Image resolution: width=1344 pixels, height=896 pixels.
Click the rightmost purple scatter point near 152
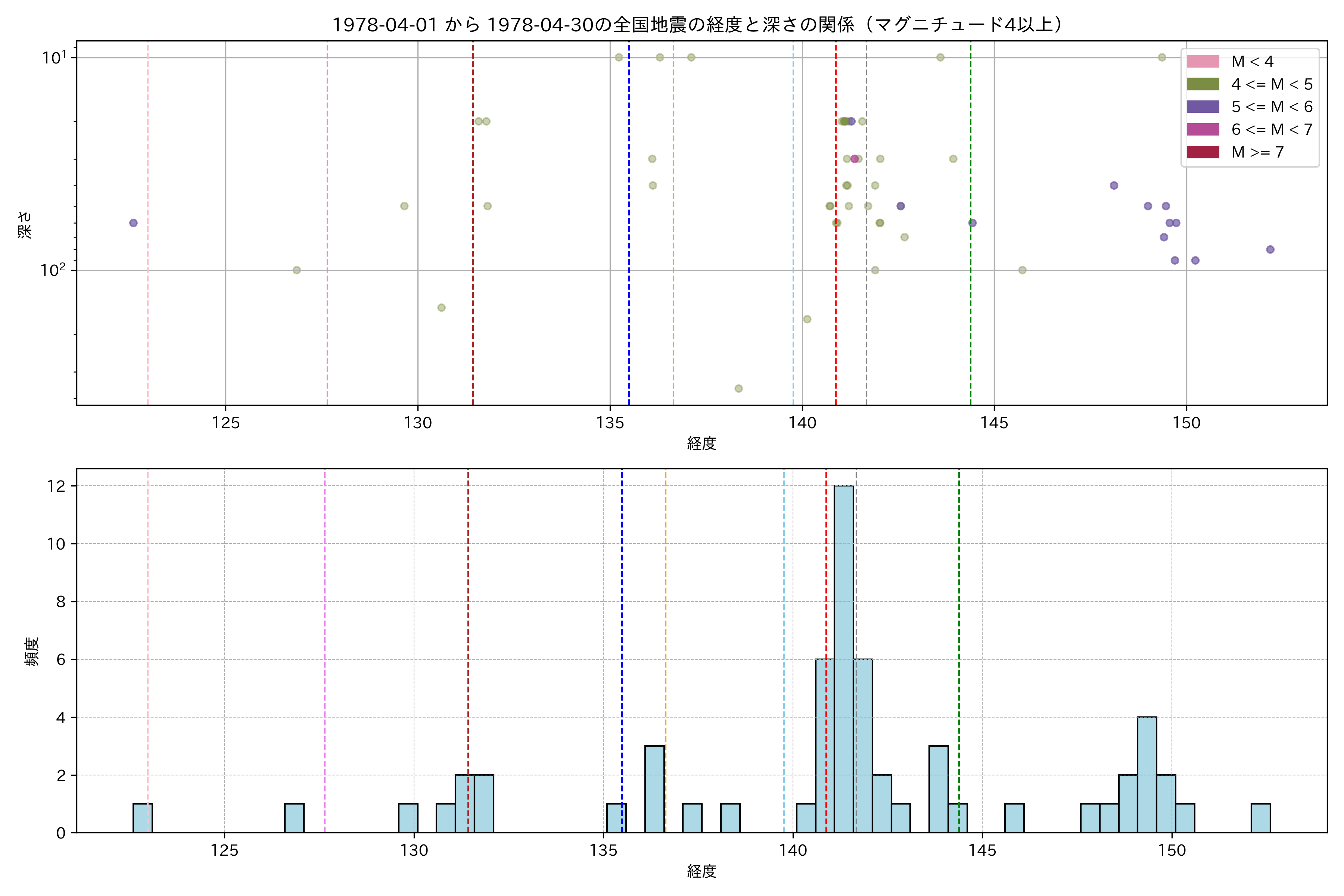[x=1270, y=250]
